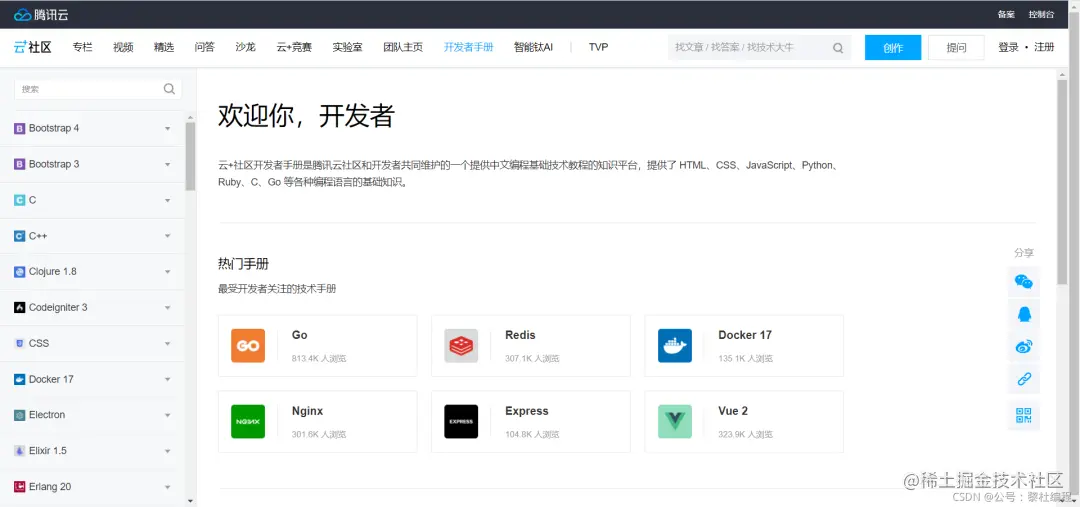Open the Vue 2 manual card title
1080x507 pixels.
[x=733, y=411]
